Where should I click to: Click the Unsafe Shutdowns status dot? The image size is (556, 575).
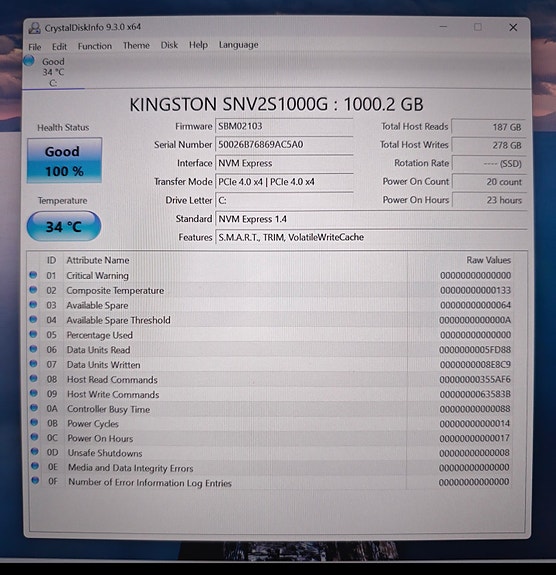(34, 451)
